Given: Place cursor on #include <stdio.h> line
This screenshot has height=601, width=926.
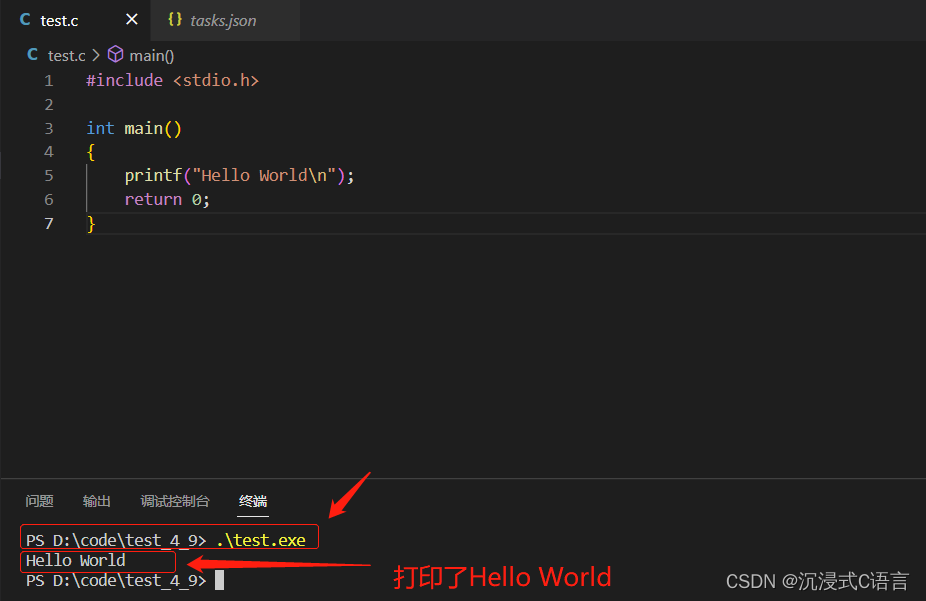Looking at the screenshot, I should coord(172,80).
